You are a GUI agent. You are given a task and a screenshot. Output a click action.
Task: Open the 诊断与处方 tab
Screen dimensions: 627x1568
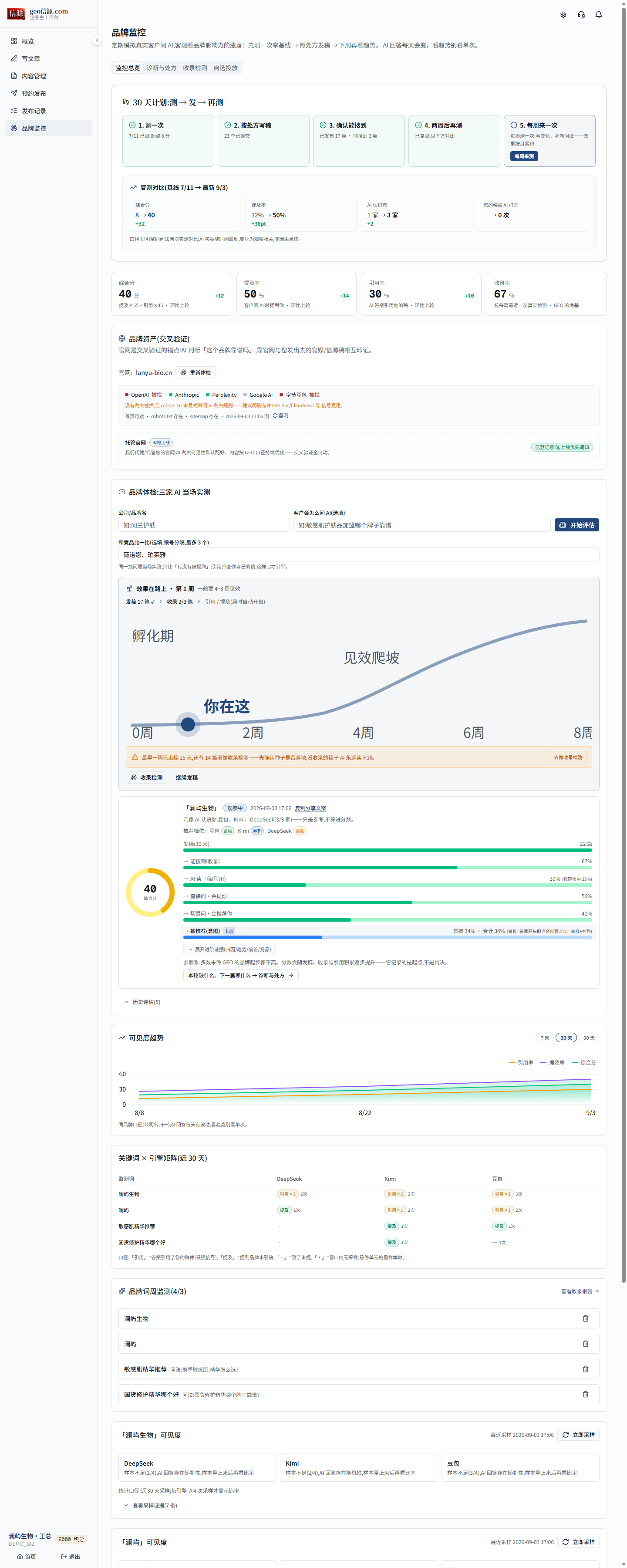(x=161, y=68)
